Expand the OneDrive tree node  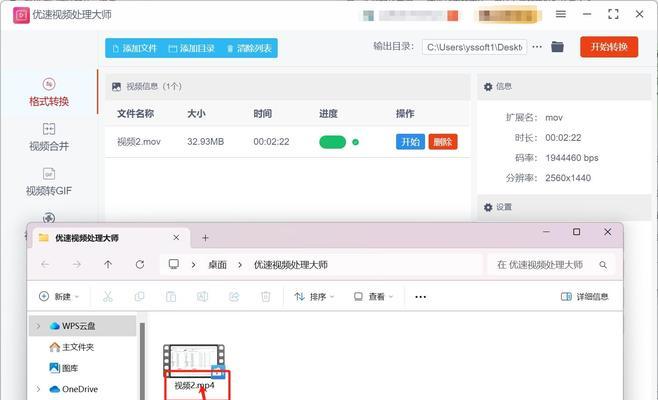click(x=38, y=389)
